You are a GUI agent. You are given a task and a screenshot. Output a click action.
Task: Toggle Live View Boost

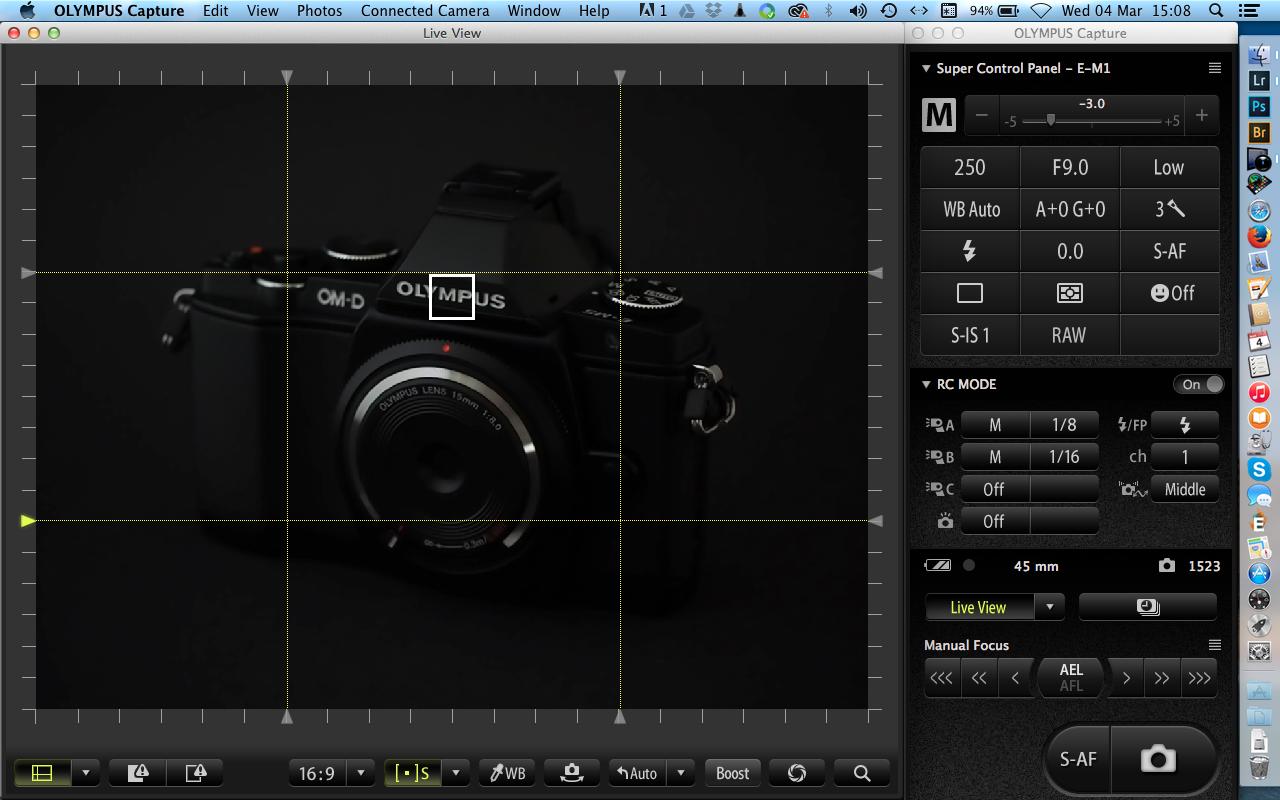733,773
